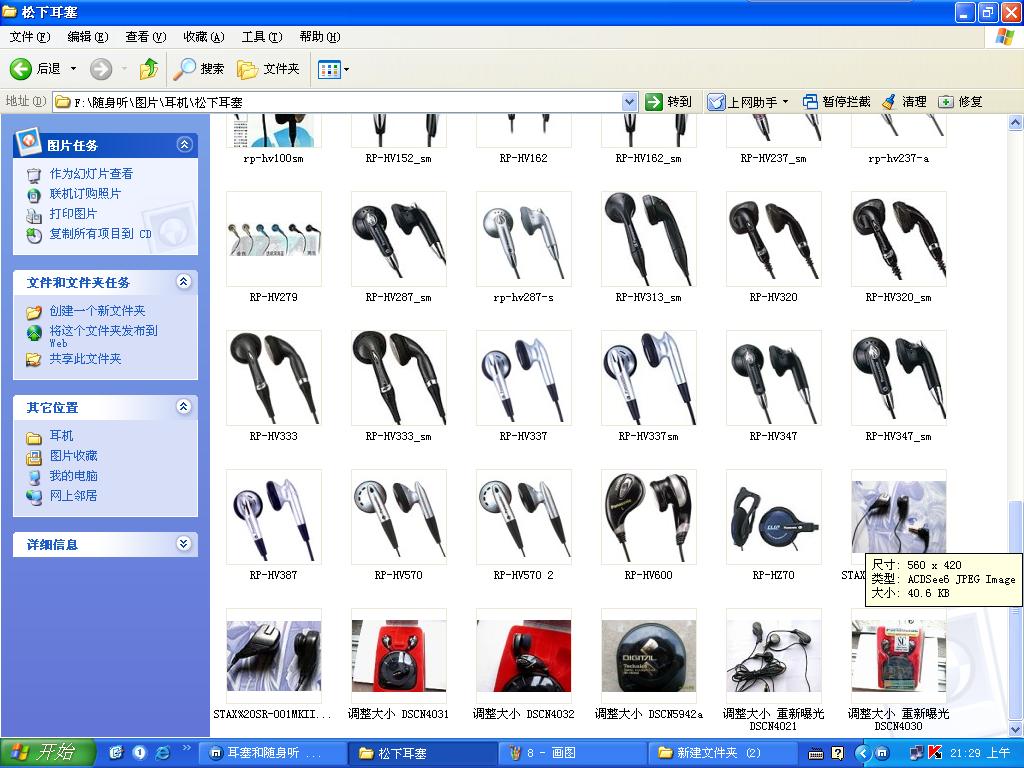Switch to 8 - 画图 taskbar window

pos(572,753)
